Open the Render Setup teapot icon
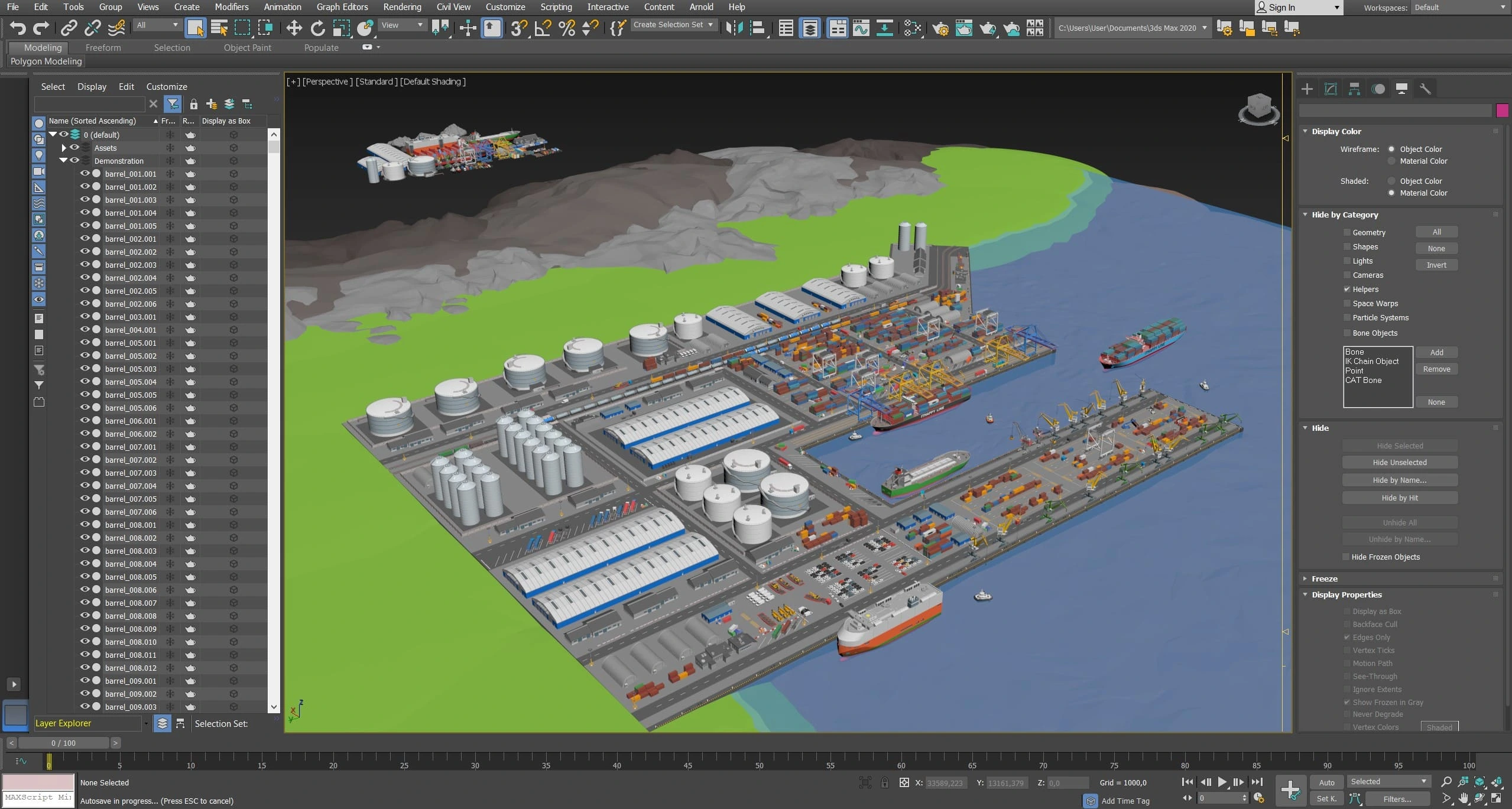 click(940, 28)
